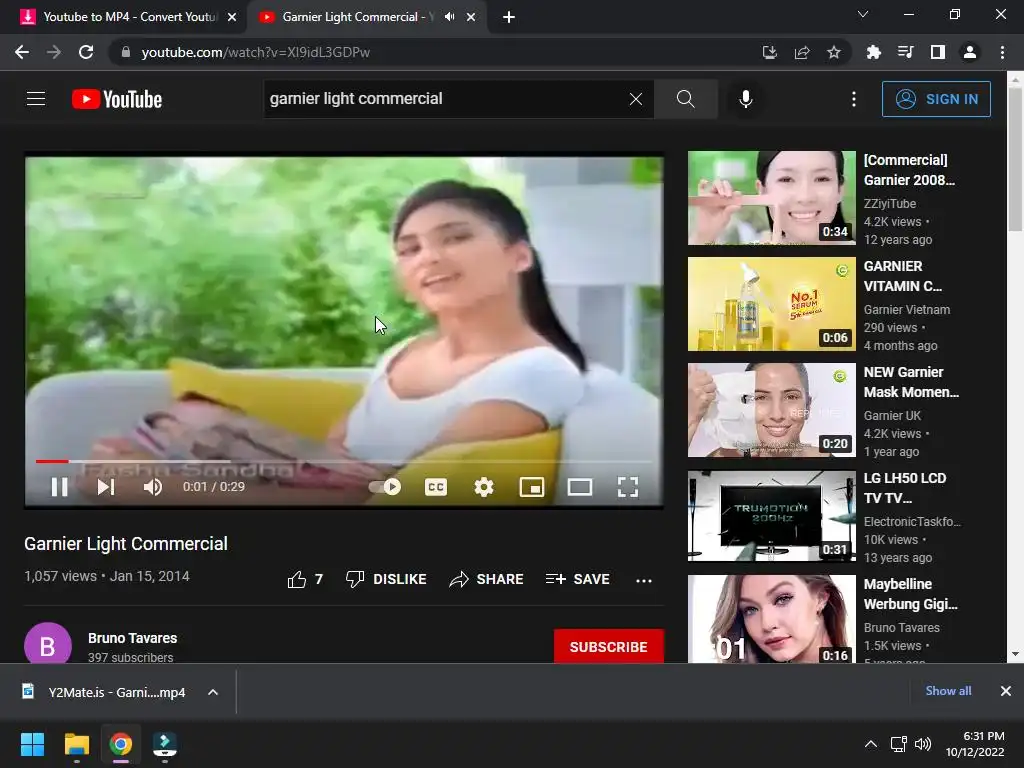
Task: Open the Windows Start menu
Action: 32,744
